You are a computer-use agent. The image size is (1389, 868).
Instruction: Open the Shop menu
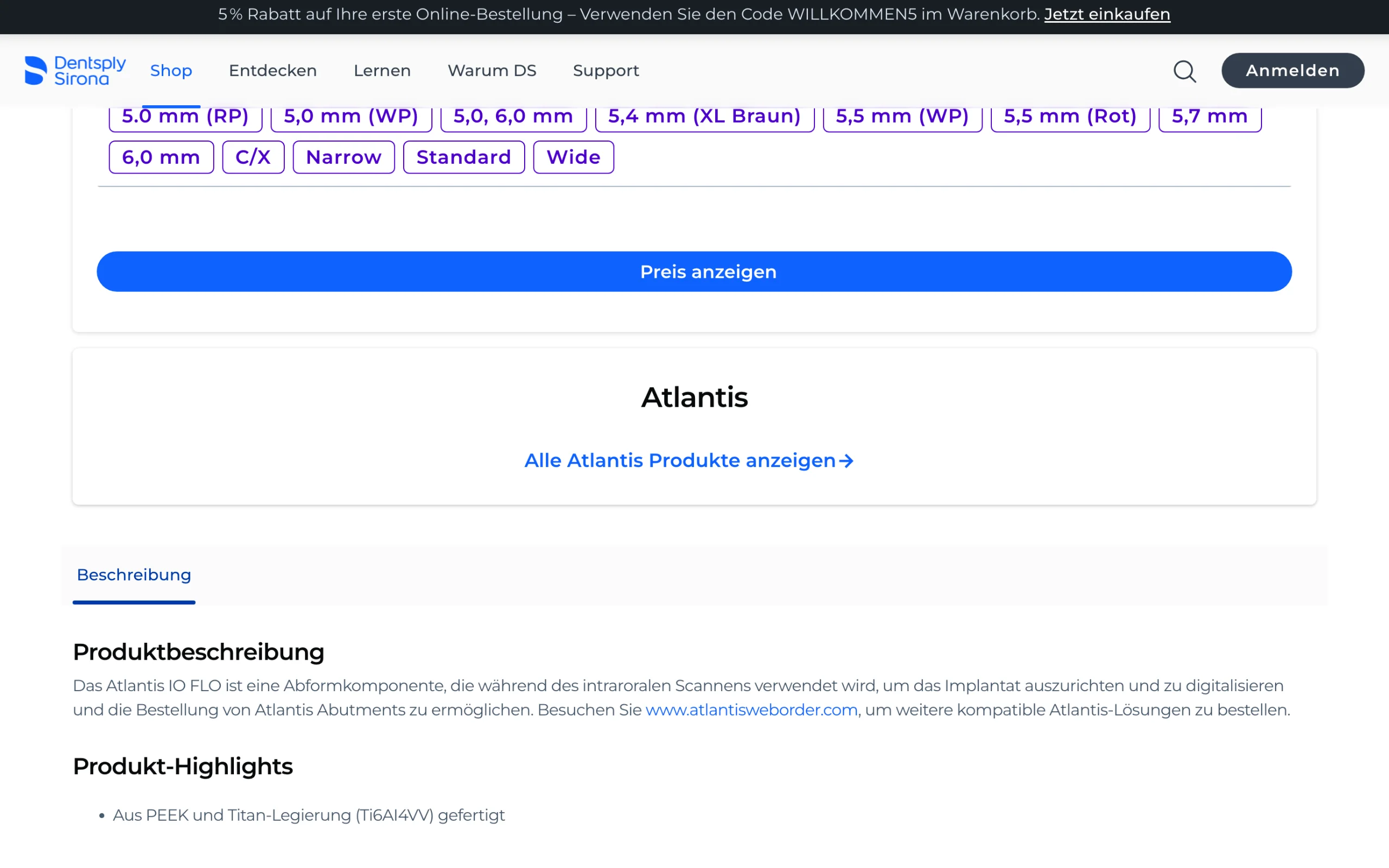(x=171, y=71)
